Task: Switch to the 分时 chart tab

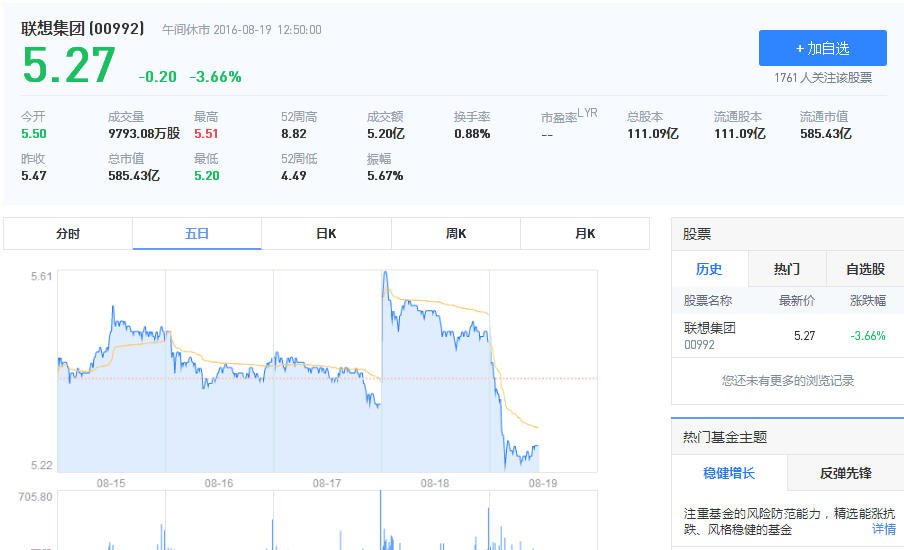Action: click(x=68, y=234)
